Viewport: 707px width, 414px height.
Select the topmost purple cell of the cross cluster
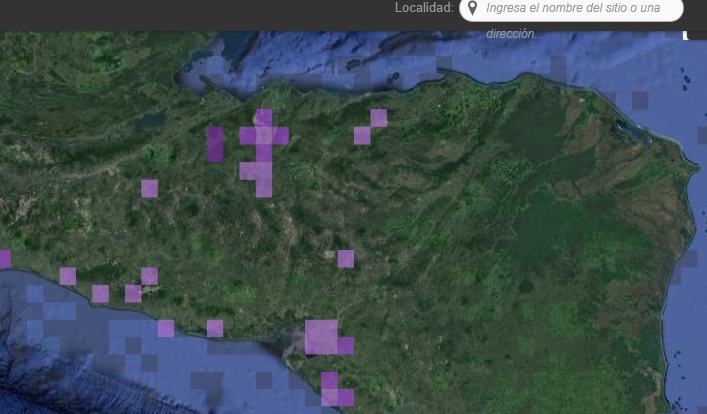point(264,118)
